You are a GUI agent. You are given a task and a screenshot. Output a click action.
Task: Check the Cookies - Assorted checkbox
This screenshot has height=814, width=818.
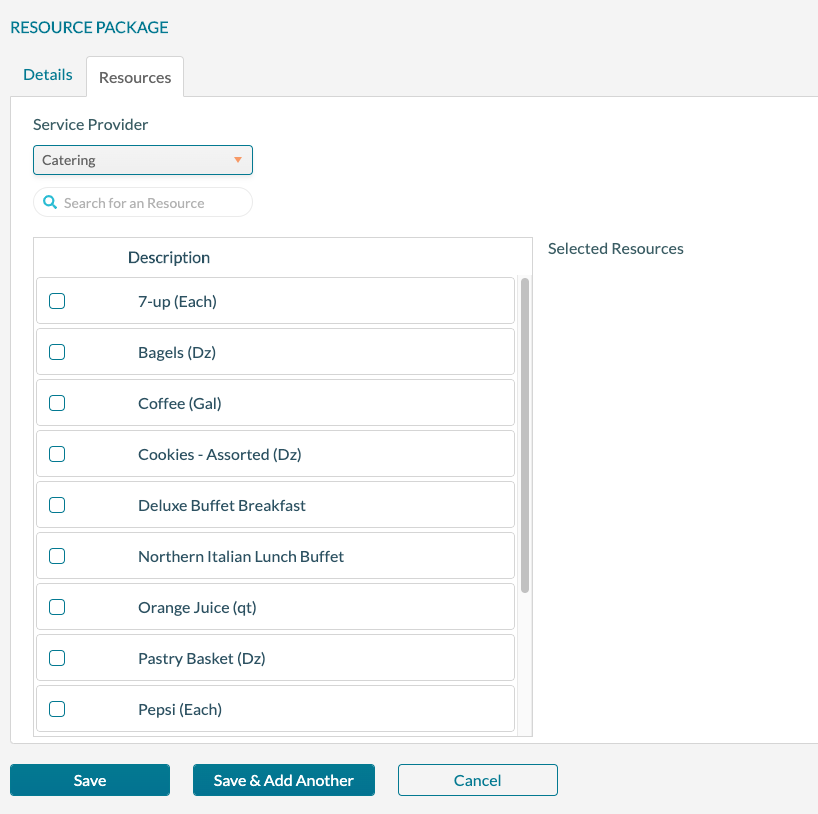click(x=57, y=453)
